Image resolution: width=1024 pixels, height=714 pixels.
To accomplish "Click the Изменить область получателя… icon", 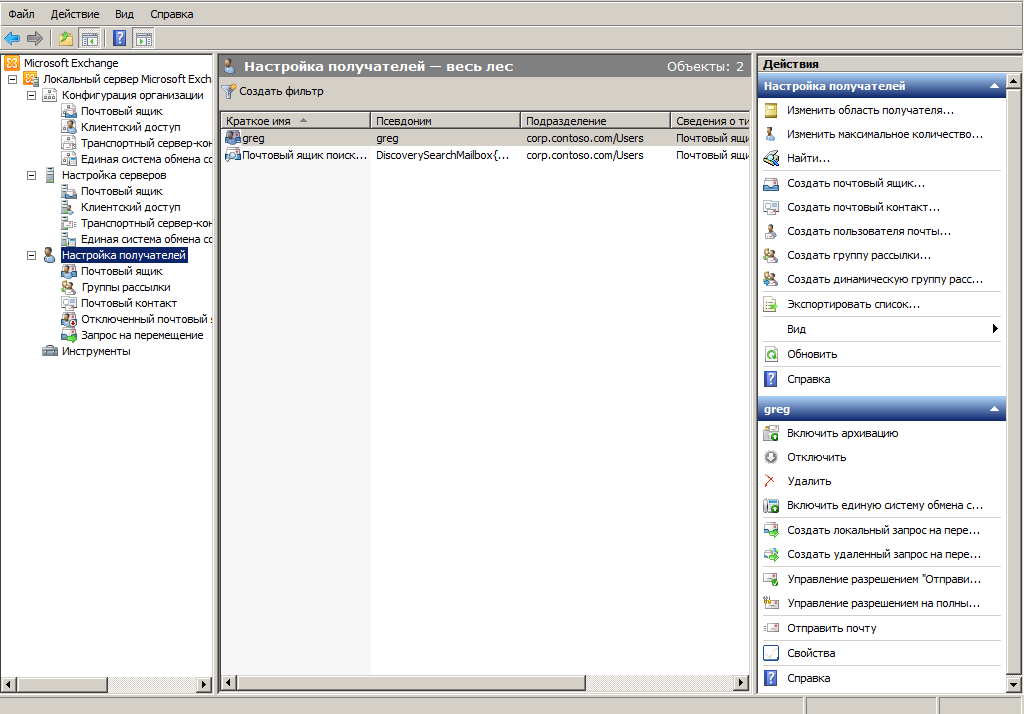I will point(771,110).
